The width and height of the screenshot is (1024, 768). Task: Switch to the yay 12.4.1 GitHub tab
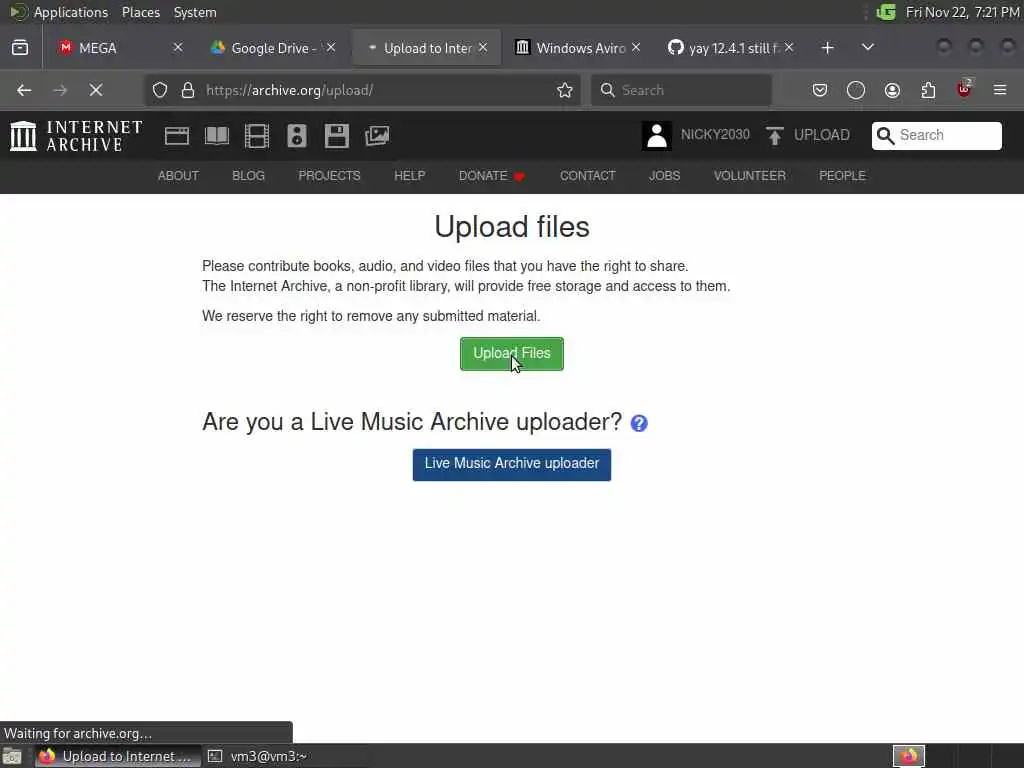pos(733,48)
